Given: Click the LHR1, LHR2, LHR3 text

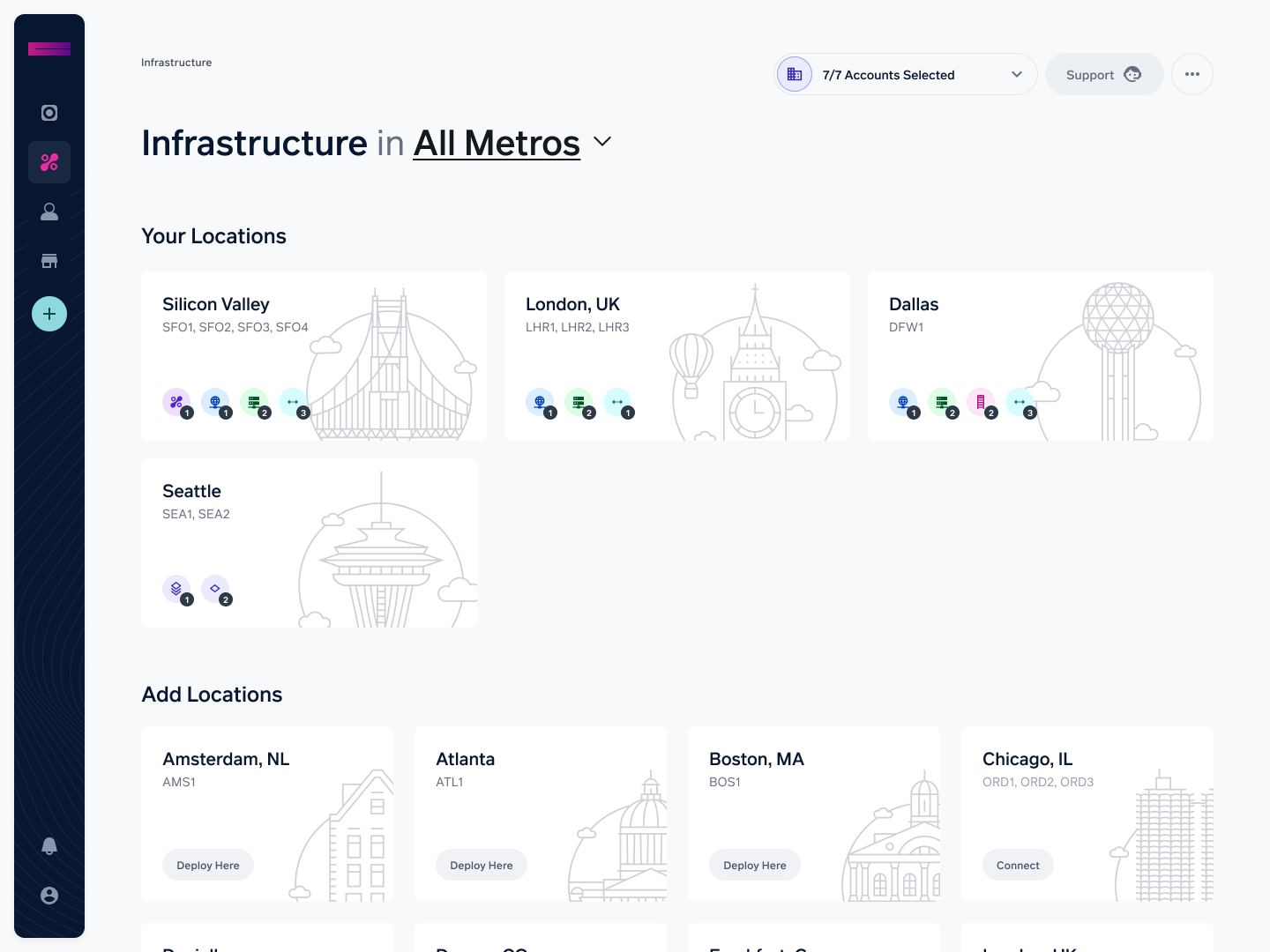Looking at the screenshot, I should coord(578,327).
